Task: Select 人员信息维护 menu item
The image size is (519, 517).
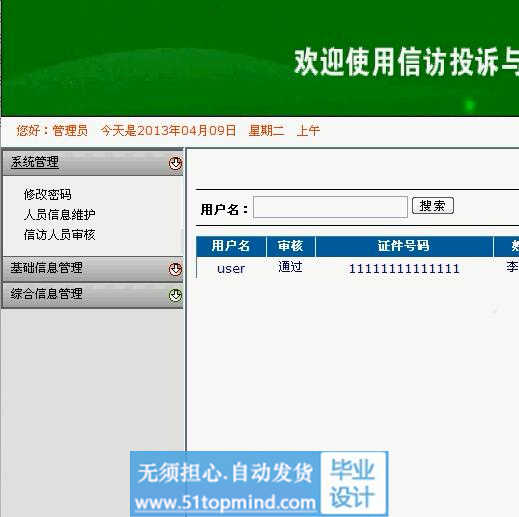Action: (60, 215)
